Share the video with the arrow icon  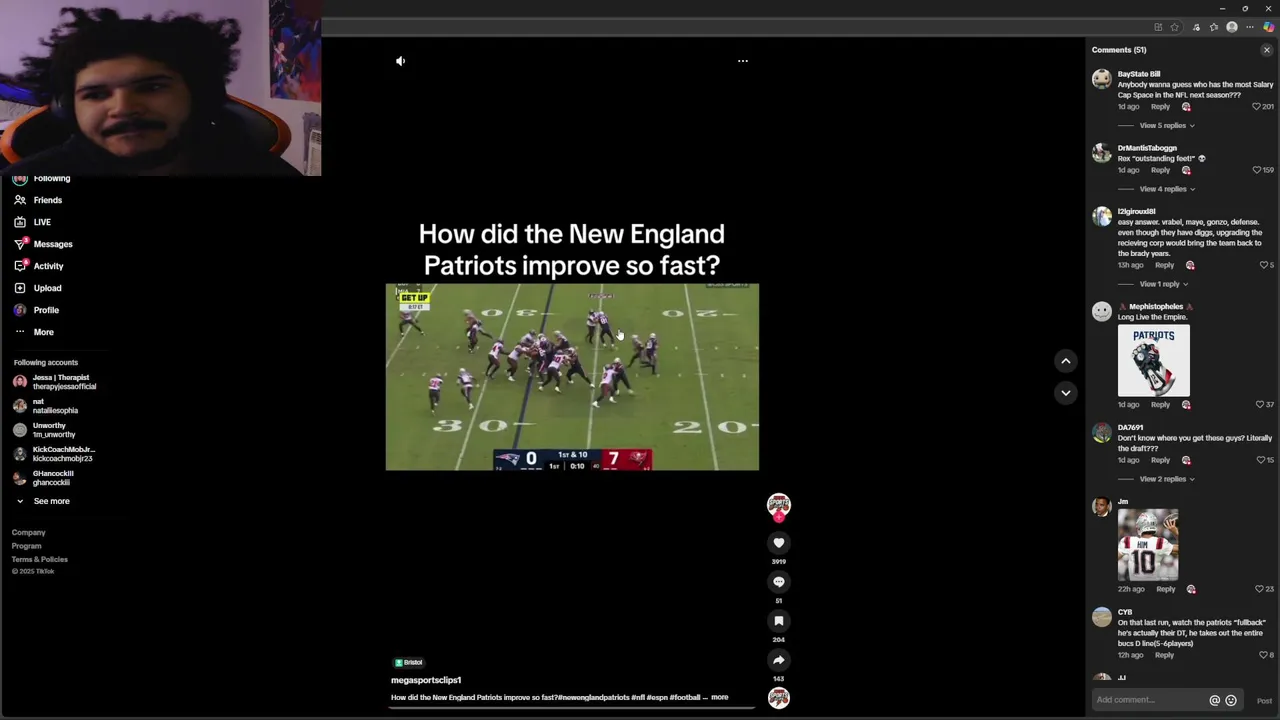[x=779, y=660]
